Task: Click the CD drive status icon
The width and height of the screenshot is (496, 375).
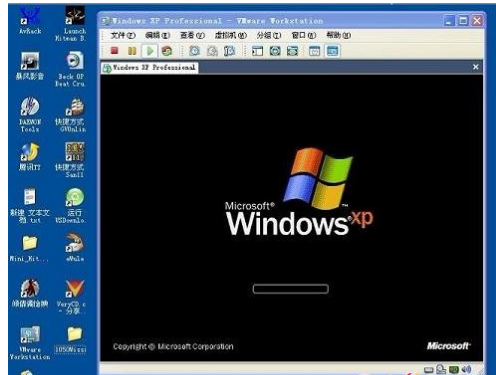Action: tap(441, 369)
